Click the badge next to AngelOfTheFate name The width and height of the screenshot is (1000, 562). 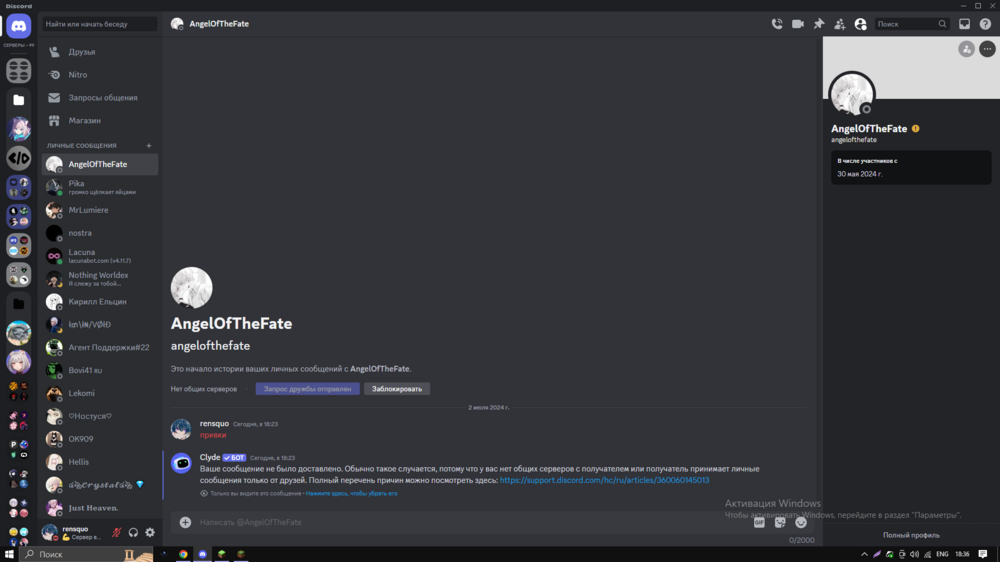[916, 129]
